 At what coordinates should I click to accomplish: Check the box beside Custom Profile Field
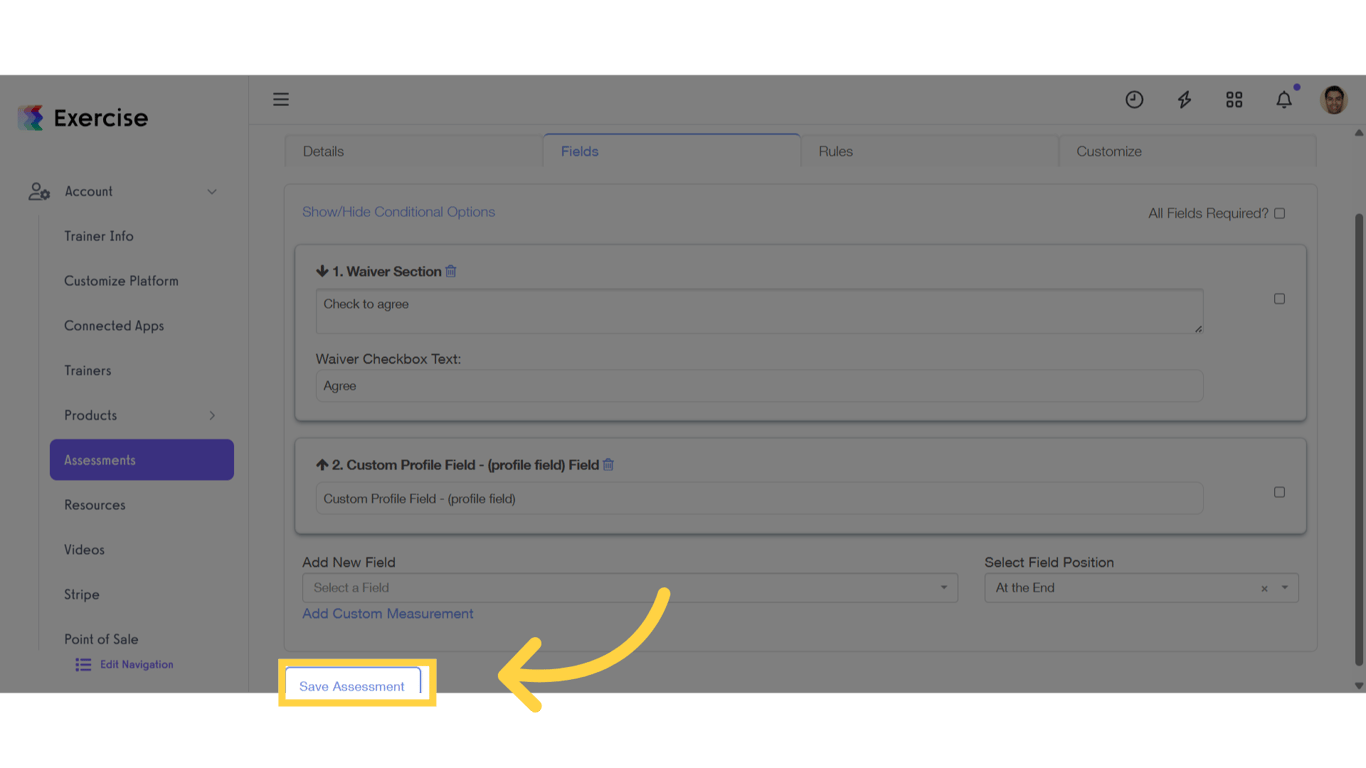click(x=1280, y=491)
